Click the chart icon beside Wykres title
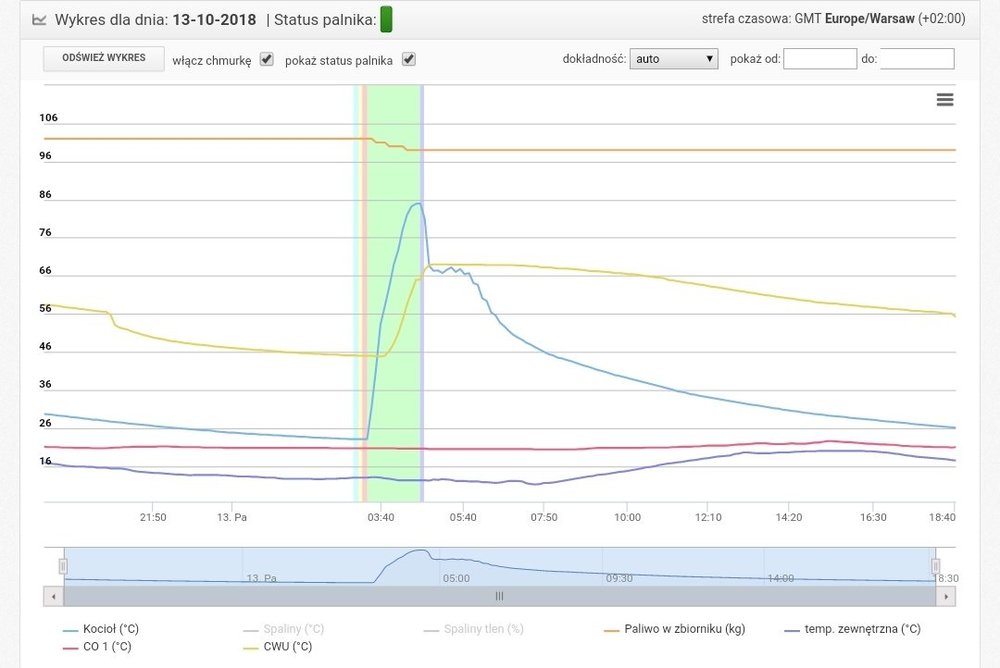This screenshot has width=1000, height=668. [39, 20]
